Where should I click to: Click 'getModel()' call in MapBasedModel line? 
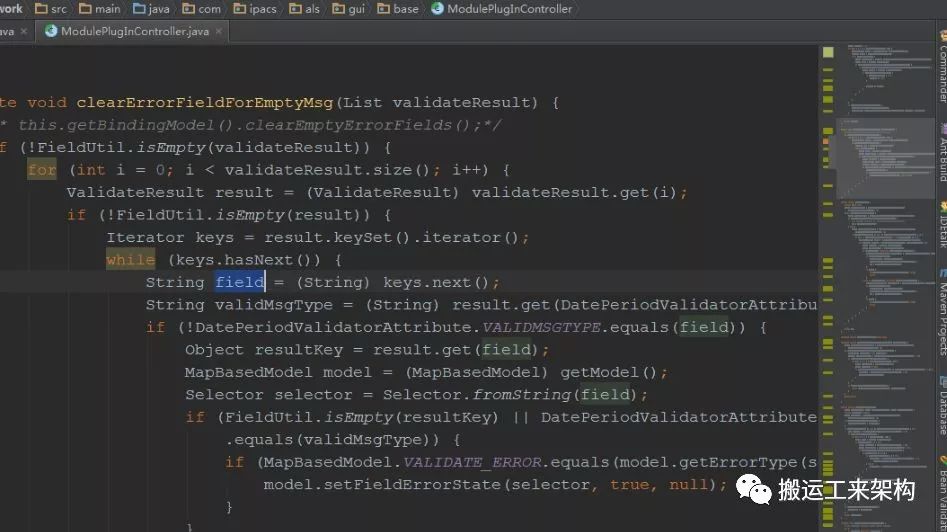click(x=609, y=373)
